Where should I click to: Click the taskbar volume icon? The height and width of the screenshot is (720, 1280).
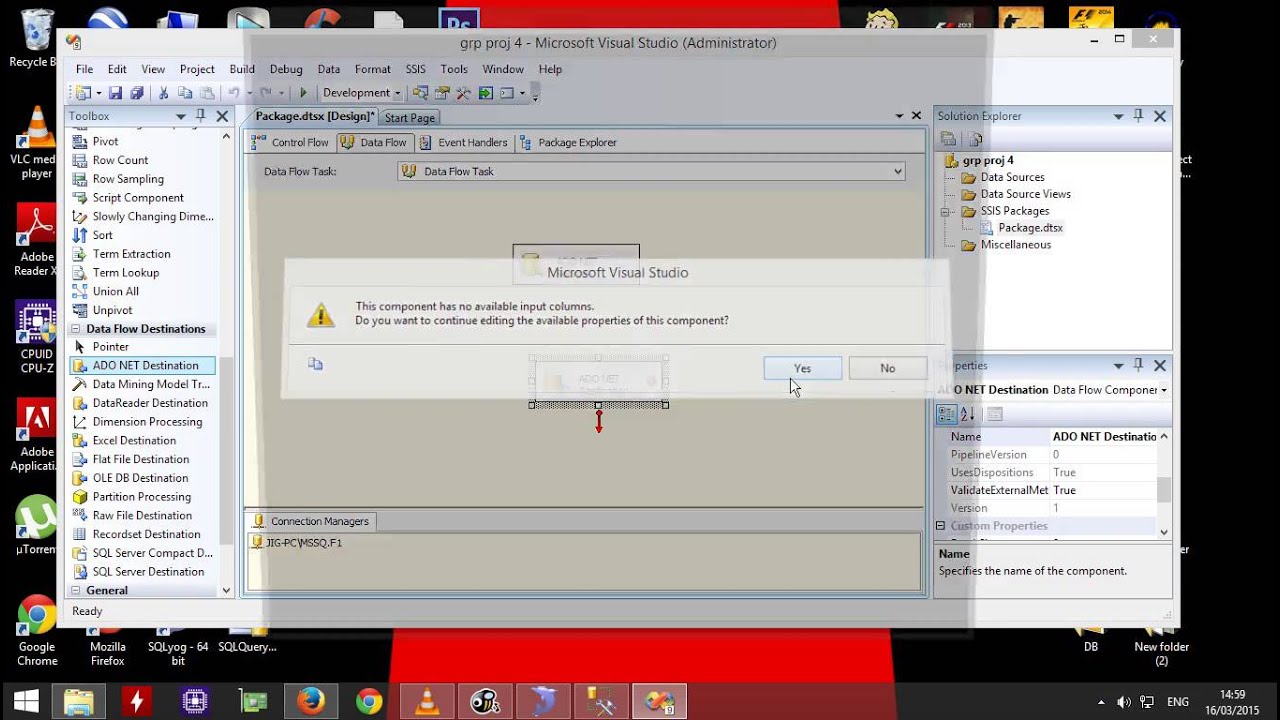coord(1123,702)
